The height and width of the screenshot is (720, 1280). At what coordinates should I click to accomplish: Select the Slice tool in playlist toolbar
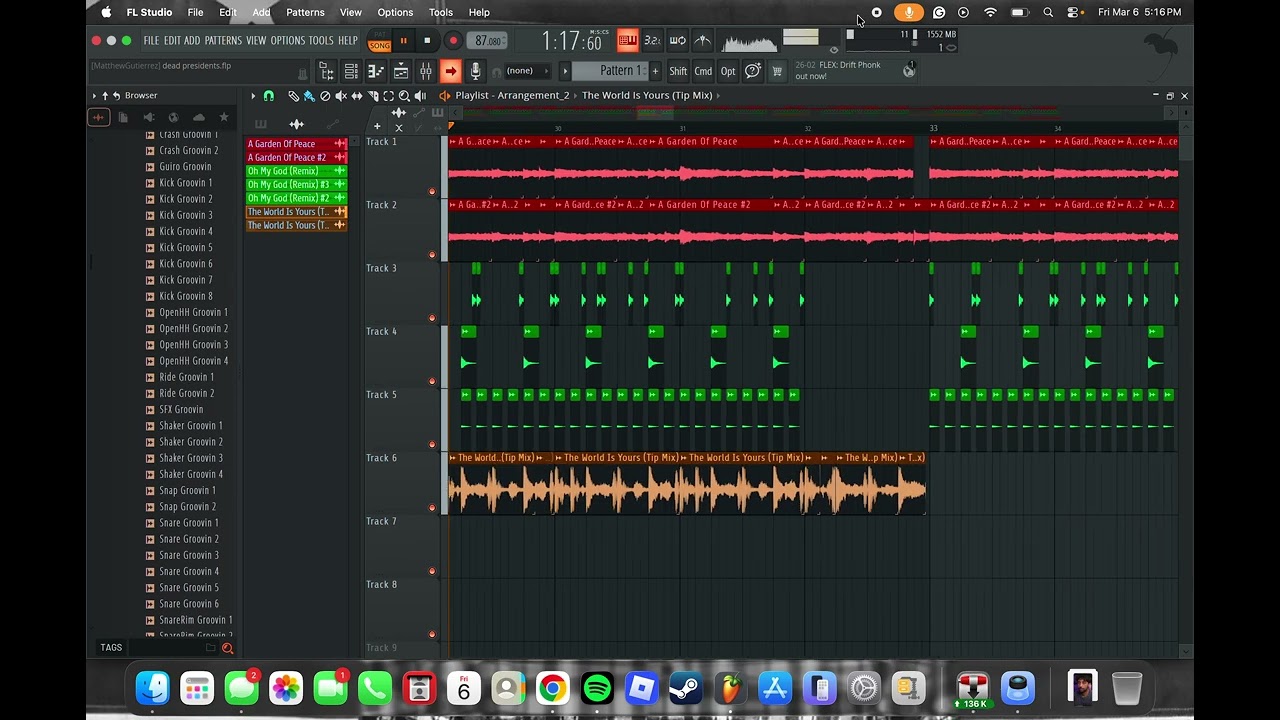coord(372,96)
